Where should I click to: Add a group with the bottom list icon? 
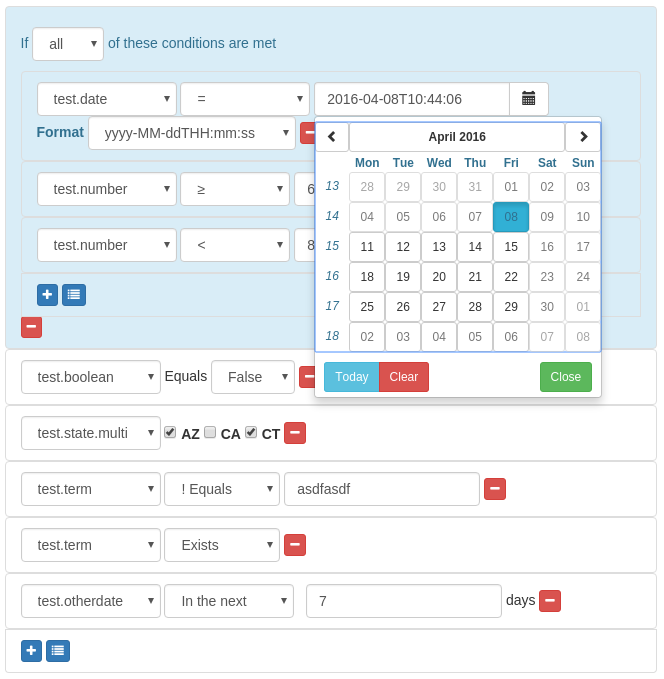pyautogui.click(x=58, y=651)
